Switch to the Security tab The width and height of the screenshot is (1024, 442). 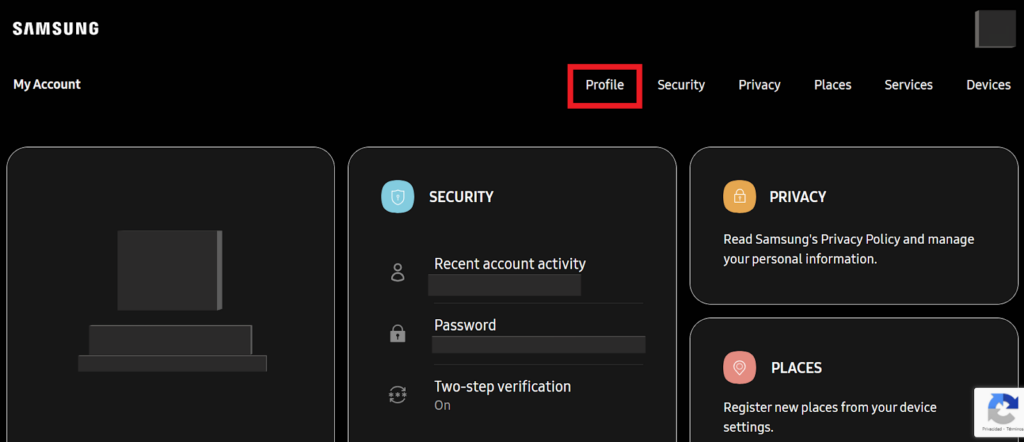pyautogui.click(x=681, y=85)
